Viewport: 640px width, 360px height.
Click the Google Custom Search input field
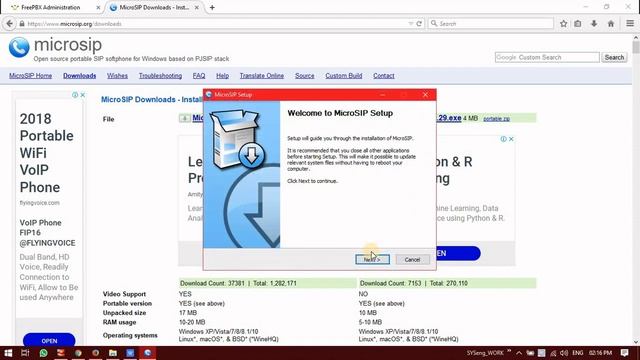[x=547, y=58]
